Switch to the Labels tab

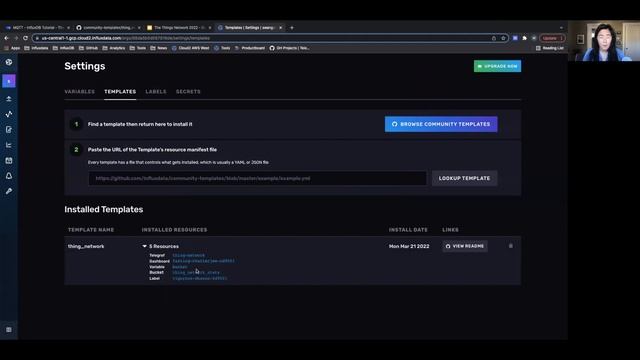[x=156, y=92]
